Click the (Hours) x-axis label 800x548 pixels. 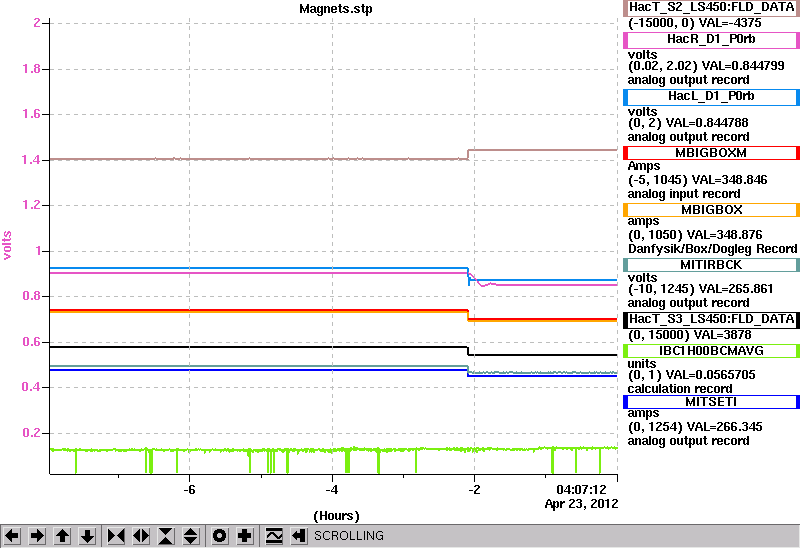[x=336, y=516]
